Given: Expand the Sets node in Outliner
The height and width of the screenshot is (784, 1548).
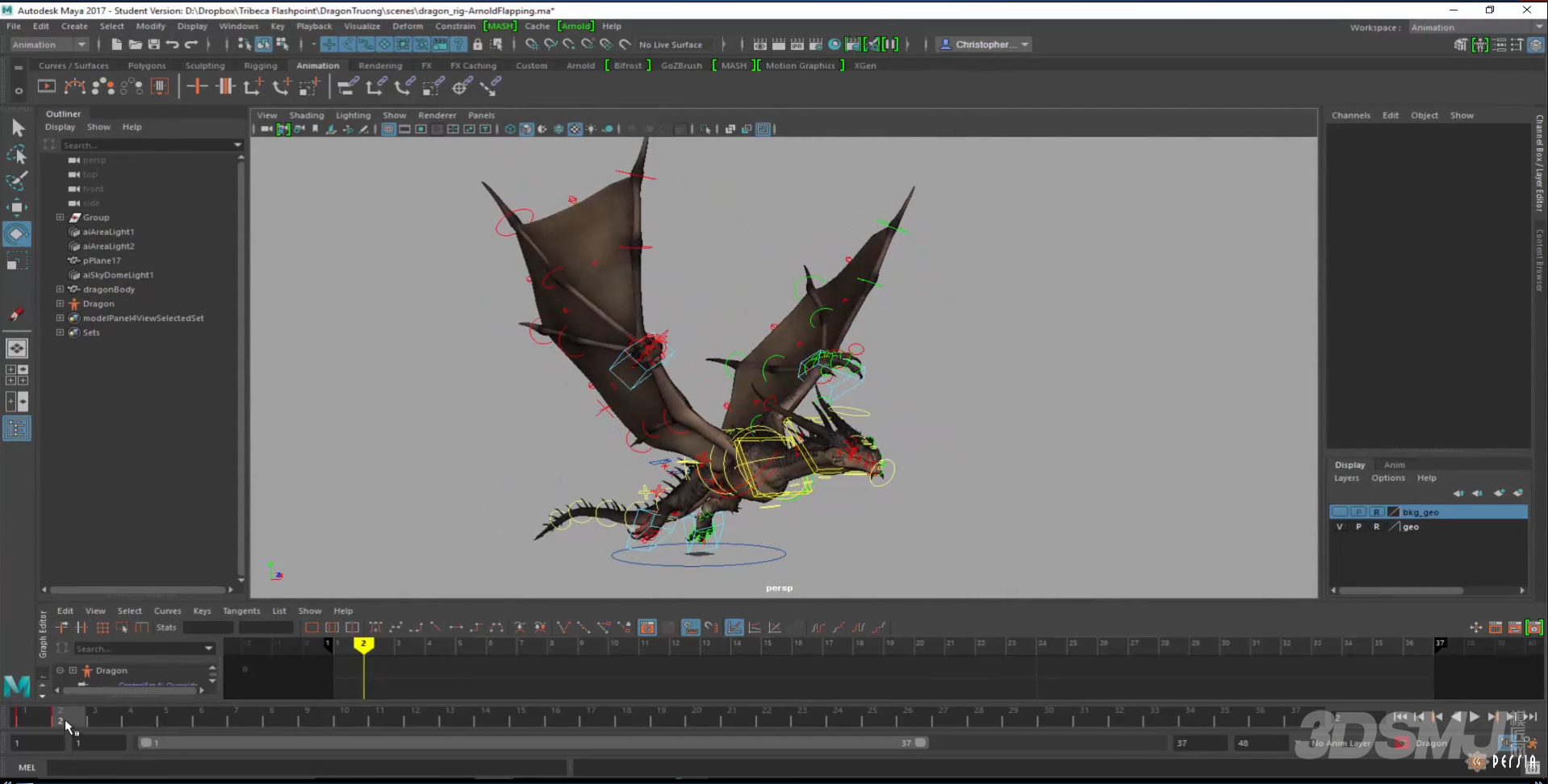Looking at the screenshot, I should click(x=60, y=332).
